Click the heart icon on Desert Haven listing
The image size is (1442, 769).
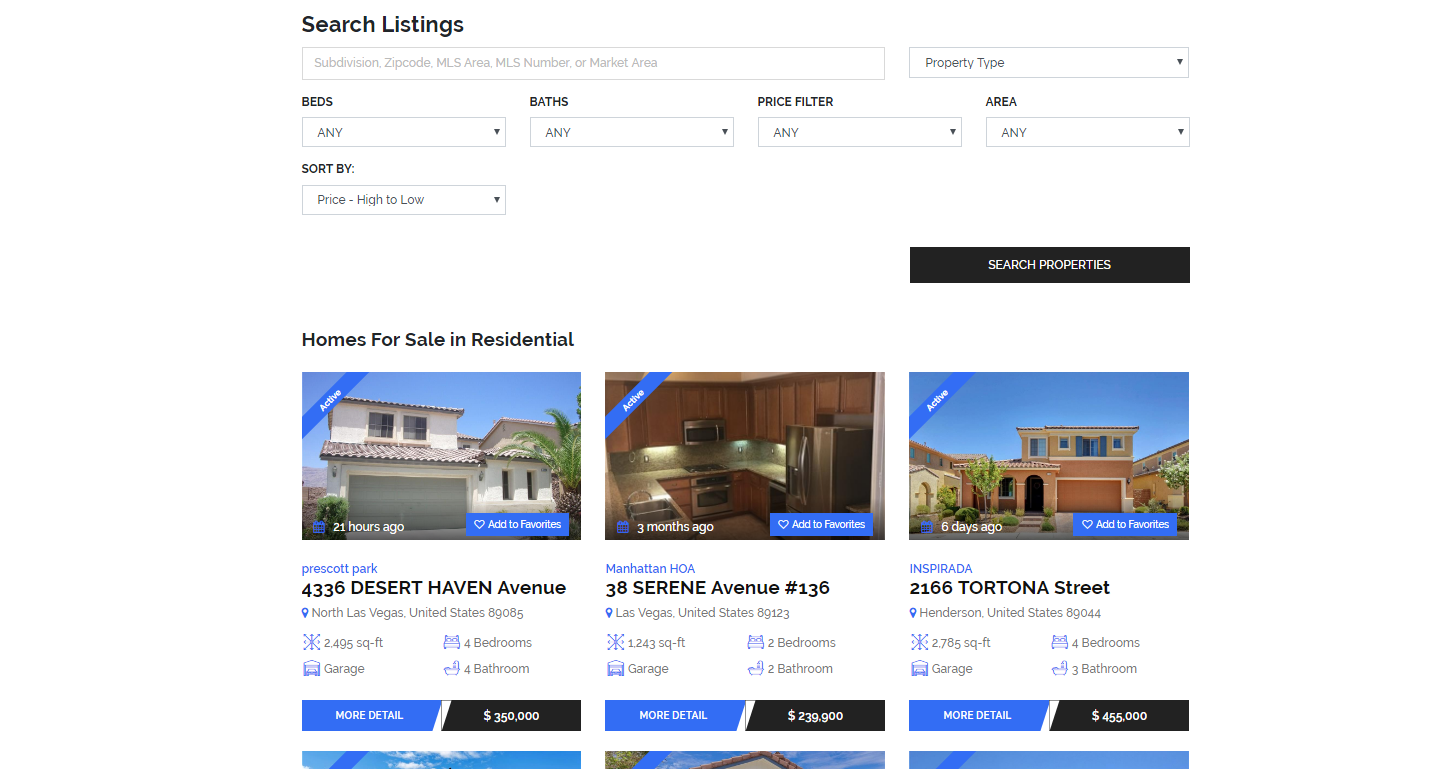pyautogui.click(x=479, y=525)
